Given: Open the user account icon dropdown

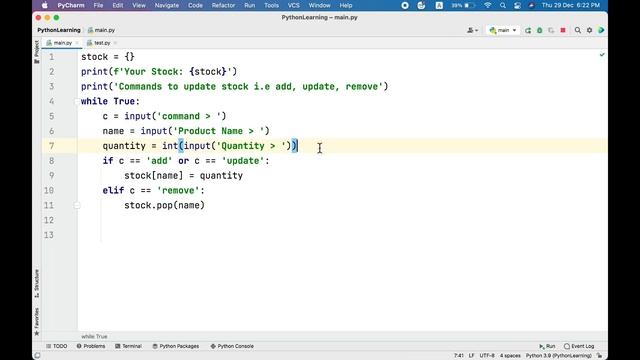Looking at the screenshot, I should [472, 30].
